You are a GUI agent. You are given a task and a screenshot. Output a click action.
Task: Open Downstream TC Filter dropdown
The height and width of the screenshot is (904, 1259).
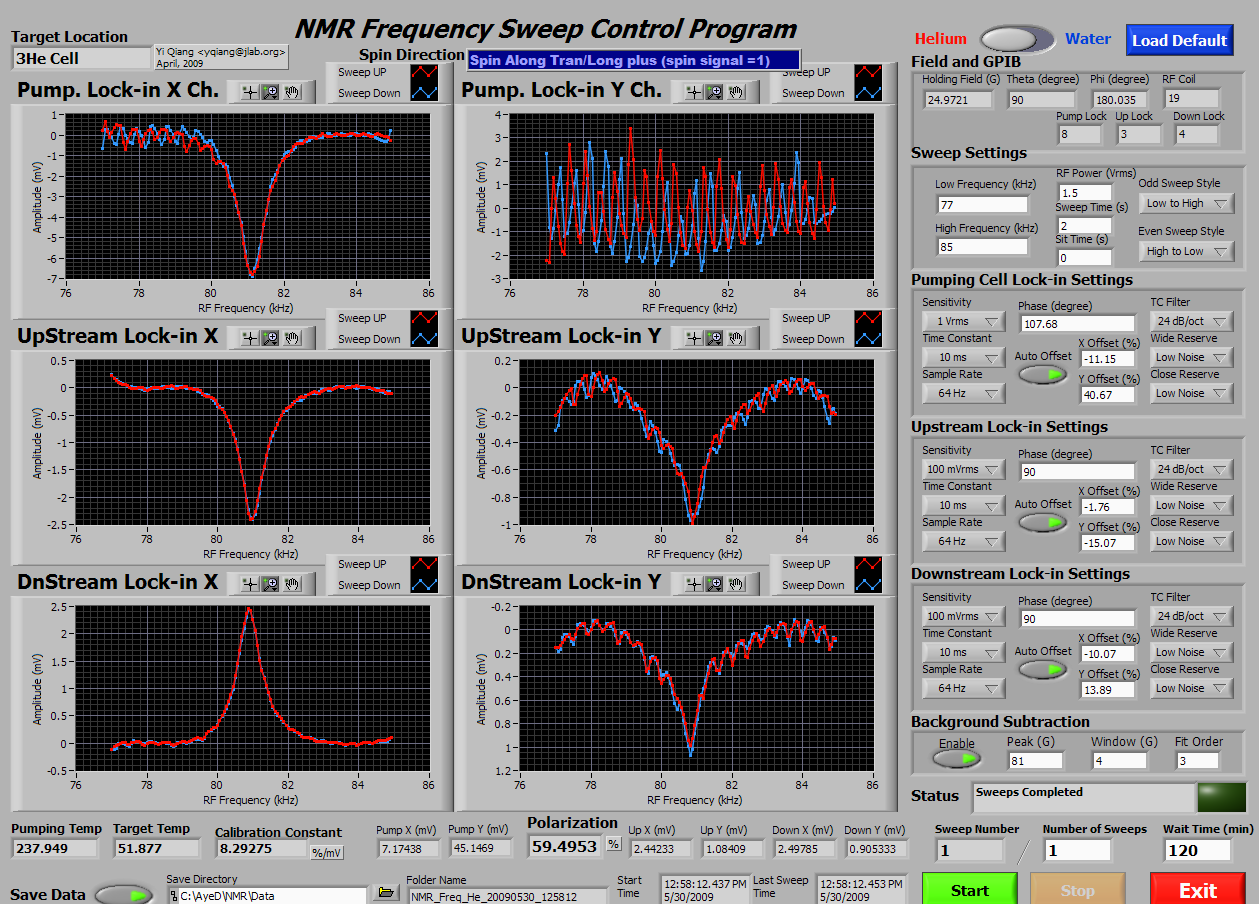(x=1192, y=616)
